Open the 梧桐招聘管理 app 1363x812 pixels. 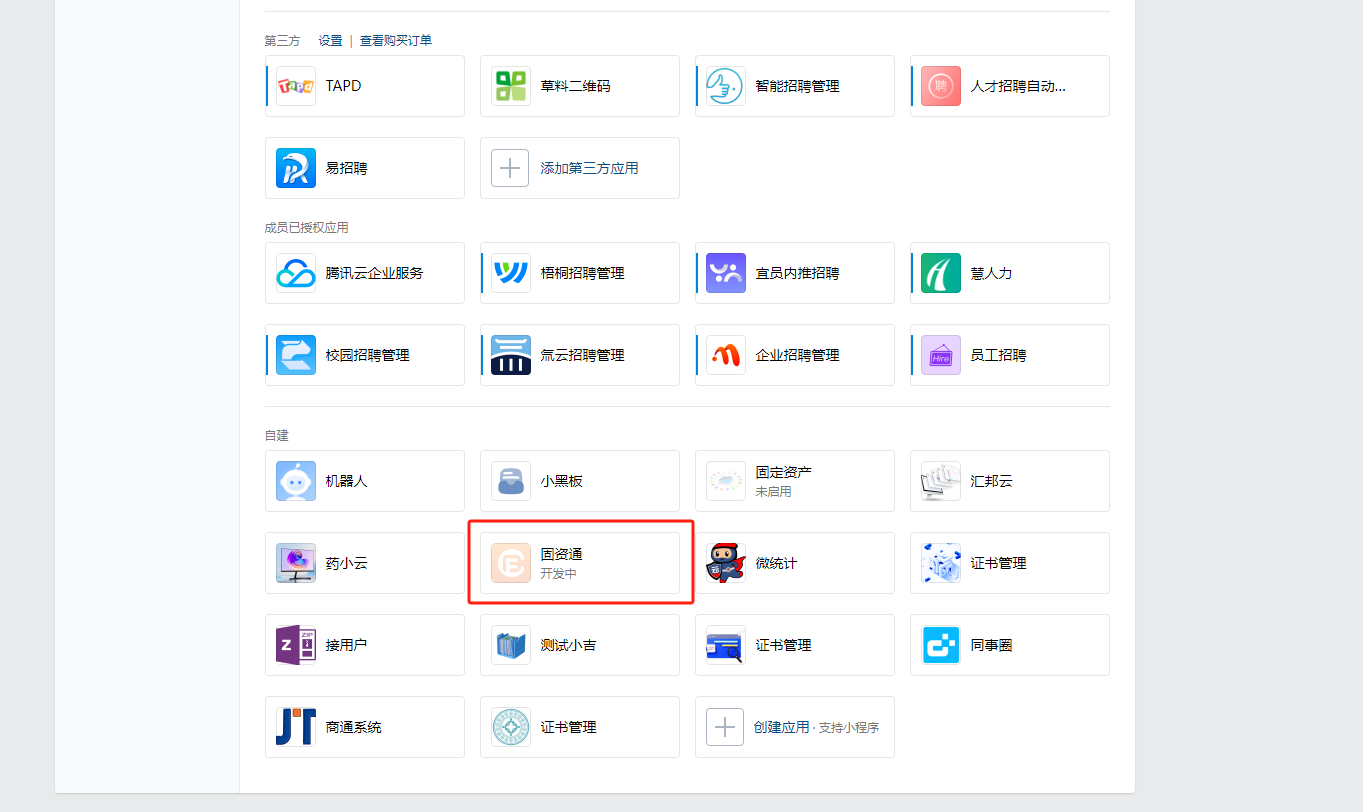(x=580, y=273)
